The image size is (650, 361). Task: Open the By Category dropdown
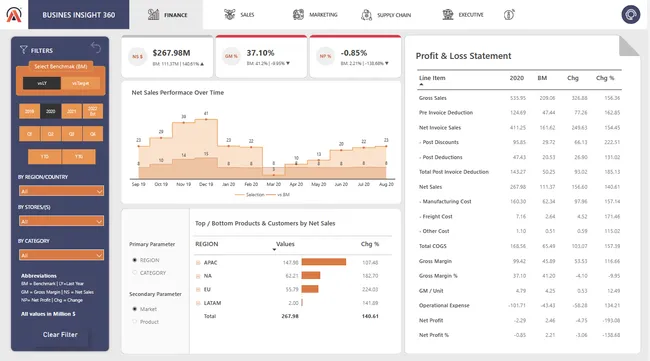tap(61, 255)
